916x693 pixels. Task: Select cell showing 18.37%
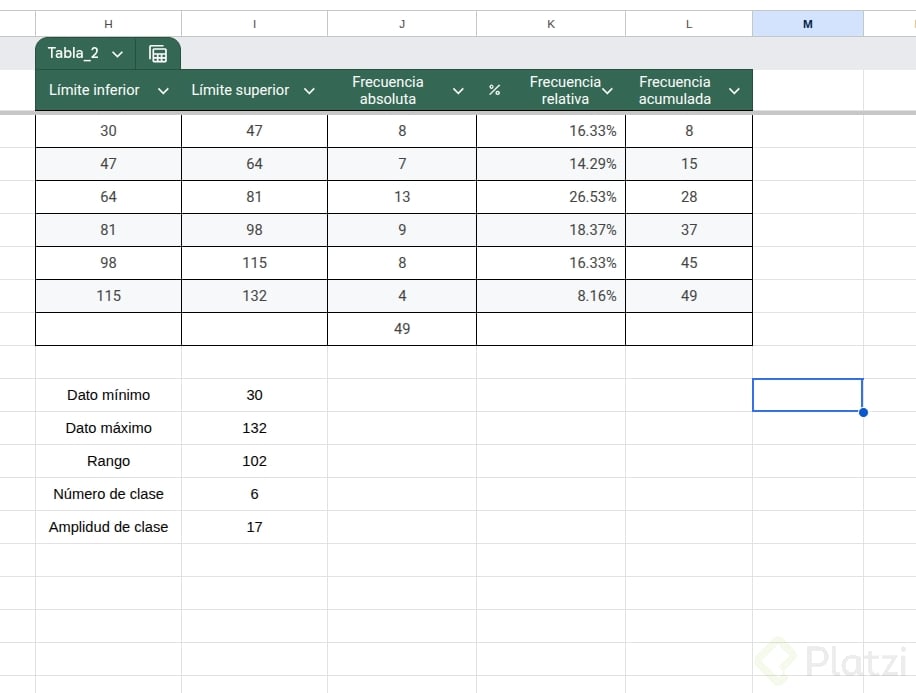click(x=551, y=230)
